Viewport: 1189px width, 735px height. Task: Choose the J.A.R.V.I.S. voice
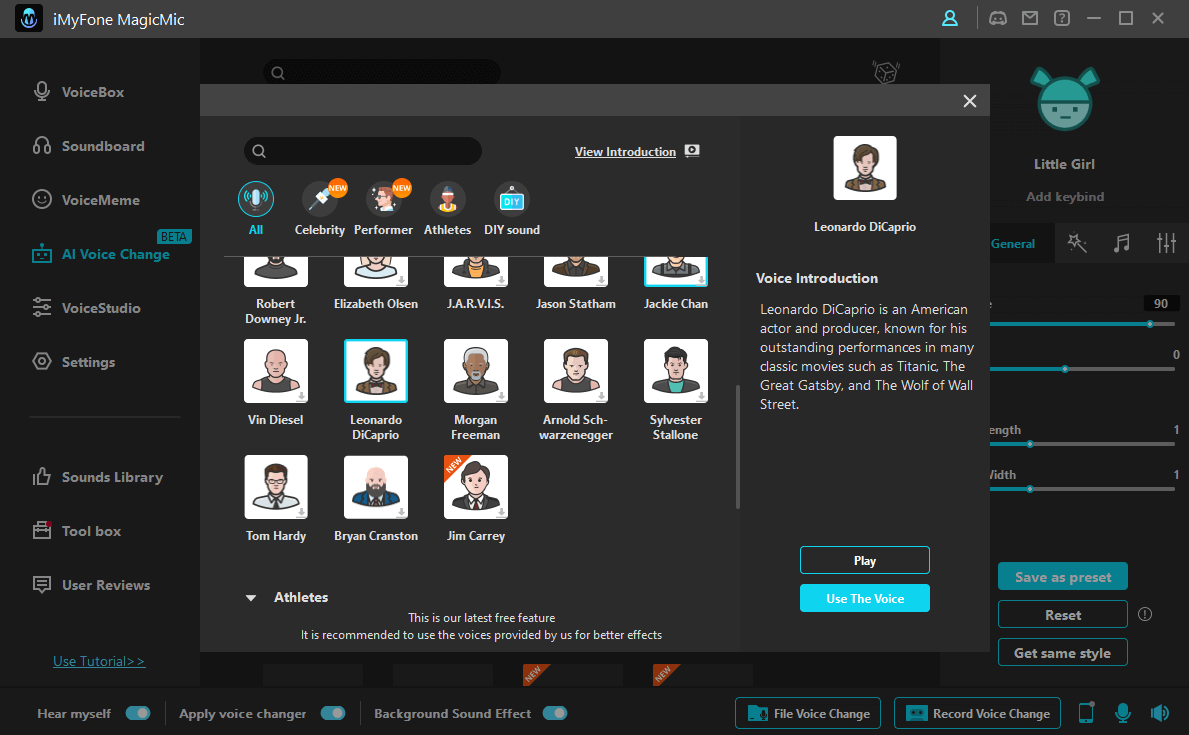(x=475, y=272)
